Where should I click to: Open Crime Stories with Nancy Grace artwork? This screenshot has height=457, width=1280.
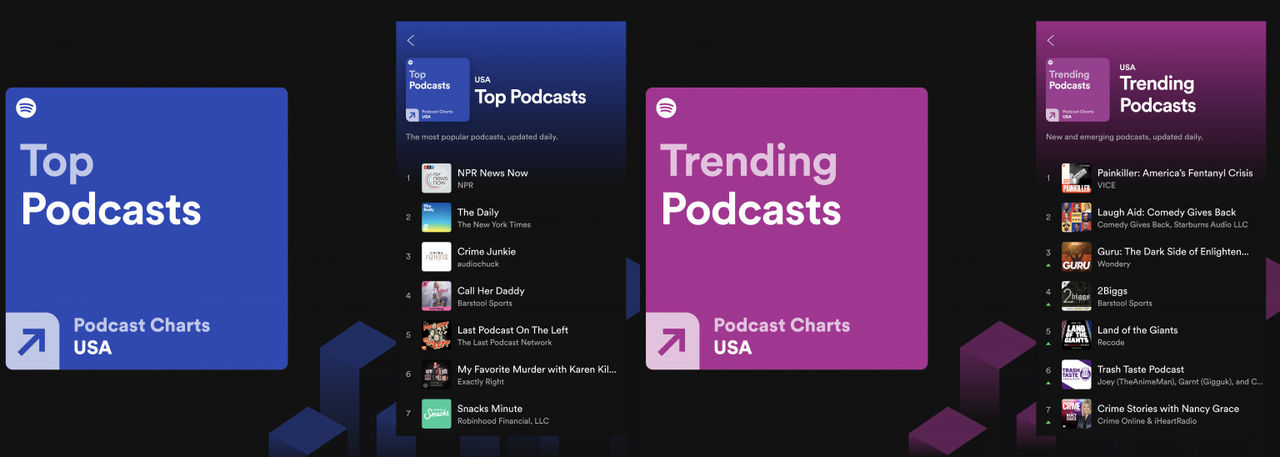[x=1076, y=414]
